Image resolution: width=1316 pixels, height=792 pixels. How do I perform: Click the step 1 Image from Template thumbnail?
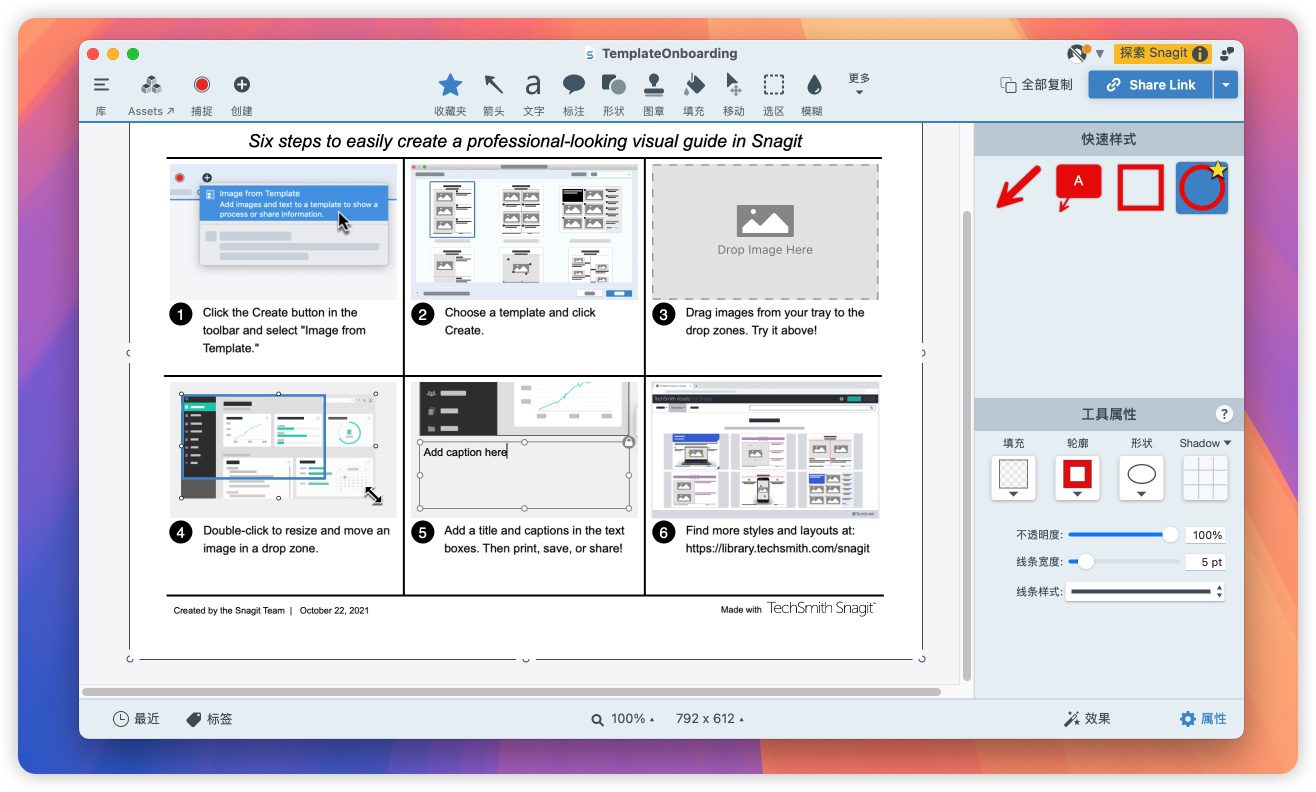284,231
